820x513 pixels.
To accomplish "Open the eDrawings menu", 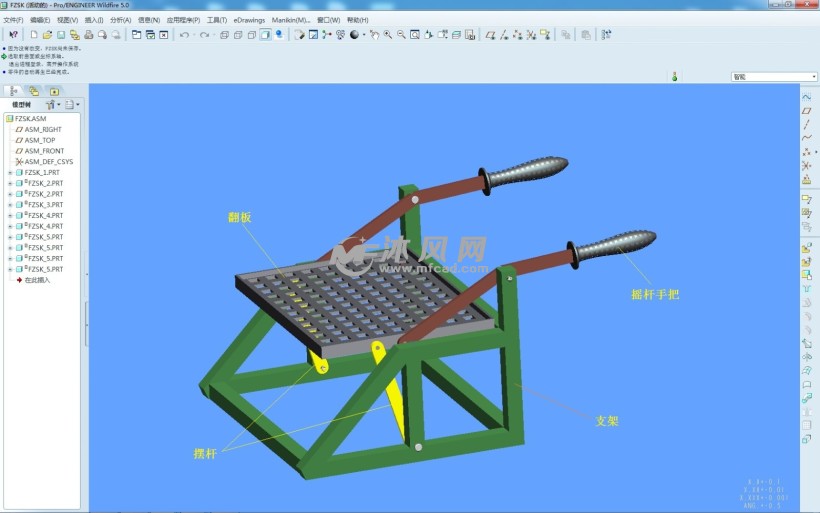I will tap(249, 19).
